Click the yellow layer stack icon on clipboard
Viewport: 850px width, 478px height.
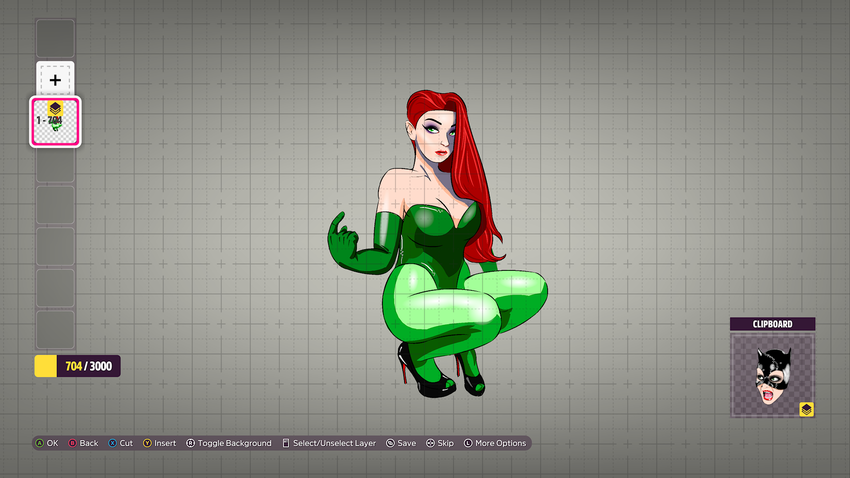805,409
